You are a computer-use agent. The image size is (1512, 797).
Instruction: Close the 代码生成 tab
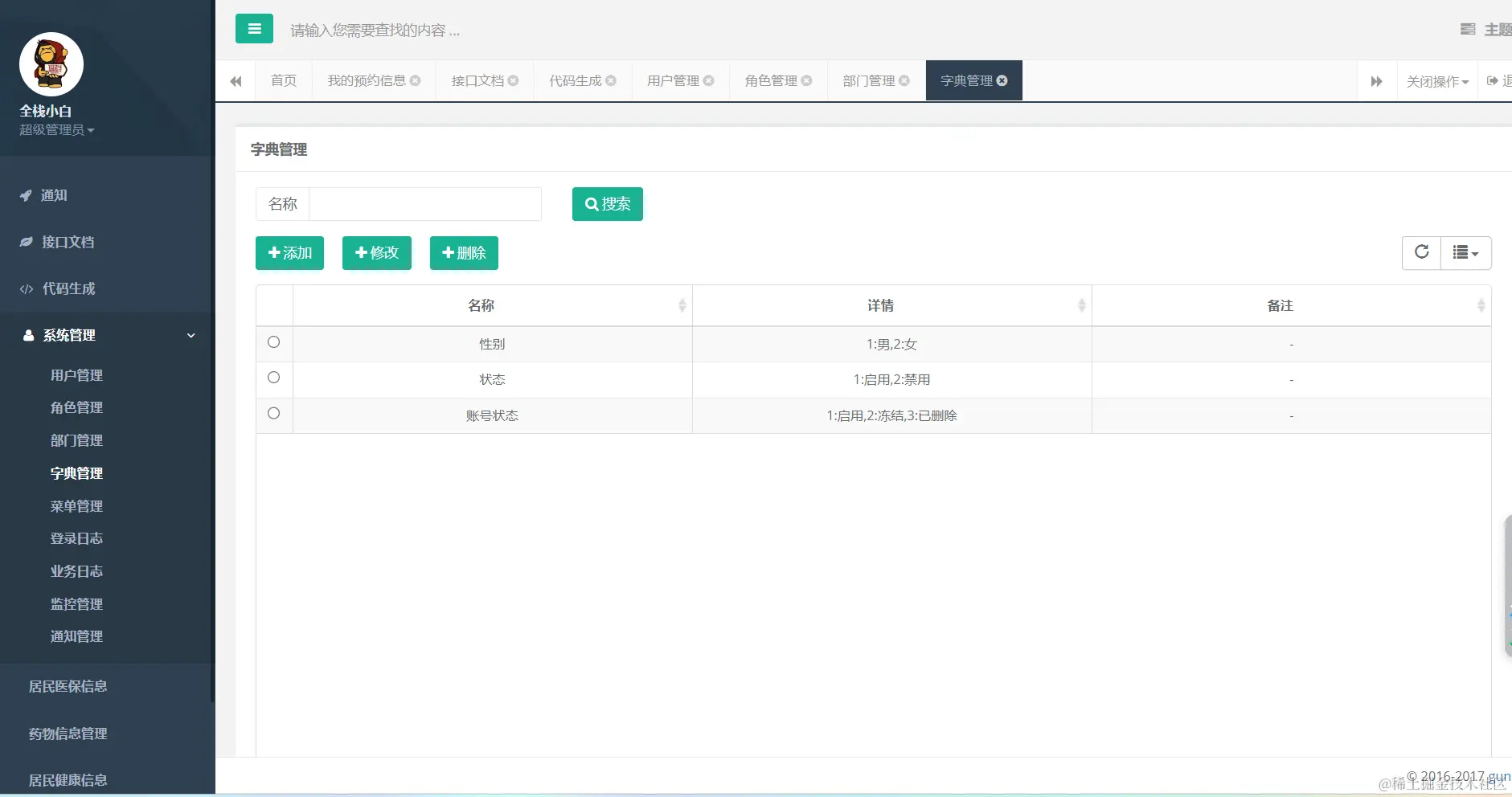pos(611,80)
